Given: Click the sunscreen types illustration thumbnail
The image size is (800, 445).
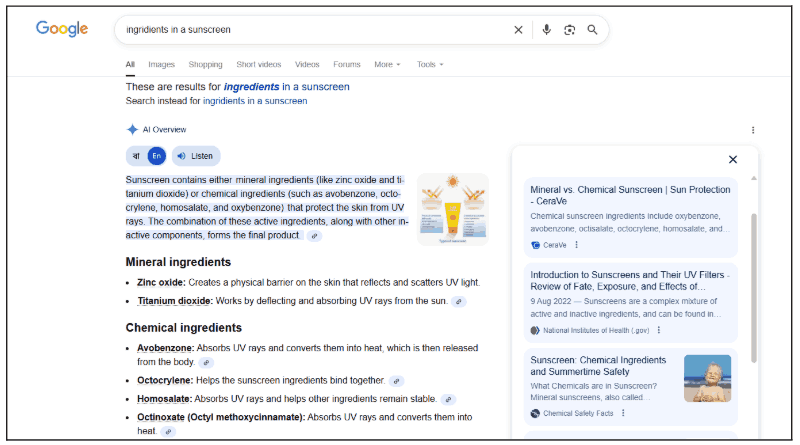Looking at the screenshot, I should click(453, 209).
